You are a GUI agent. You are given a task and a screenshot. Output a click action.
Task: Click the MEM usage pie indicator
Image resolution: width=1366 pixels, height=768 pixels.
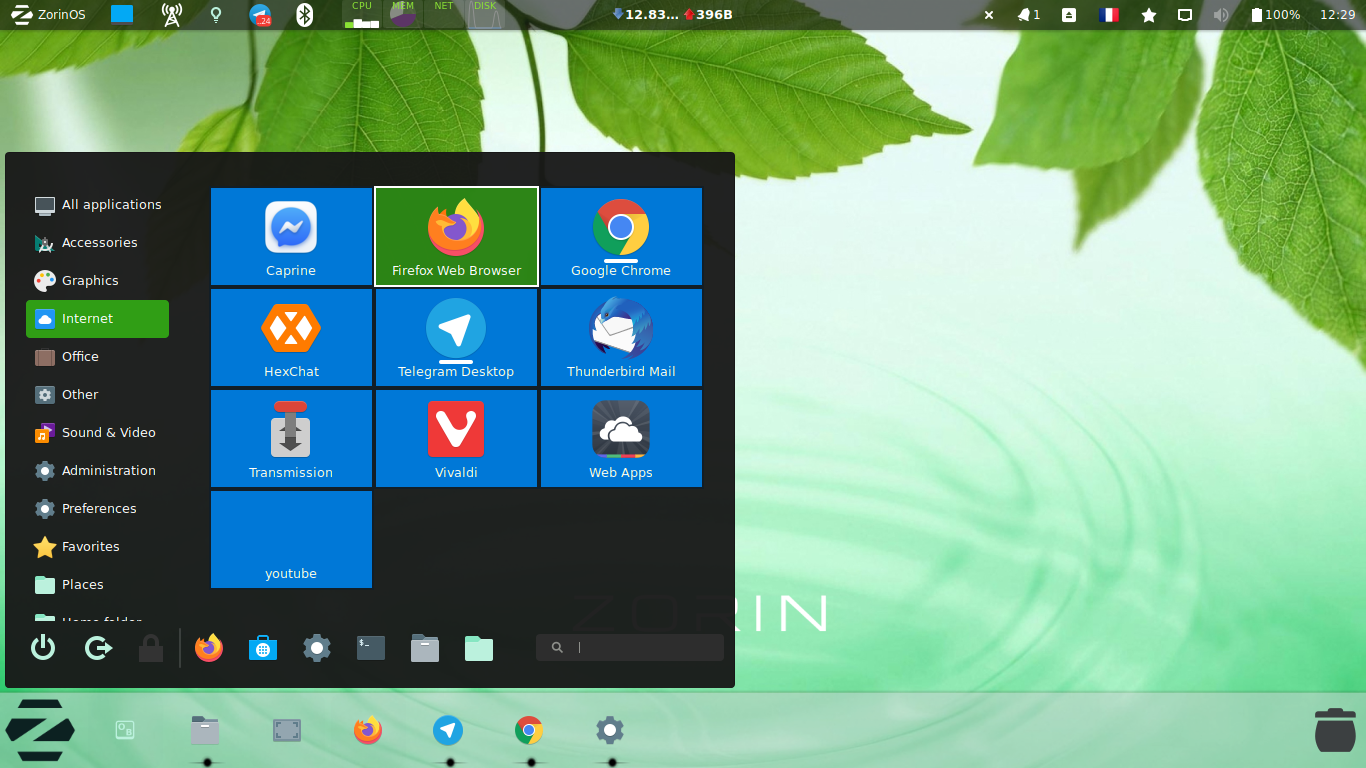click(x=403, y=14)
